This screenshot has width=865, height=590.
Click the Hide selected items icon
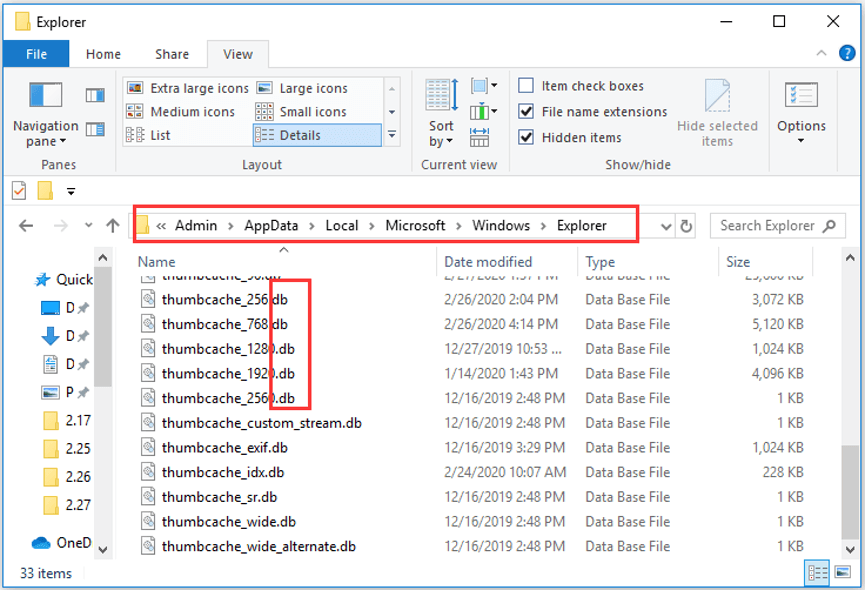(717, 99)
